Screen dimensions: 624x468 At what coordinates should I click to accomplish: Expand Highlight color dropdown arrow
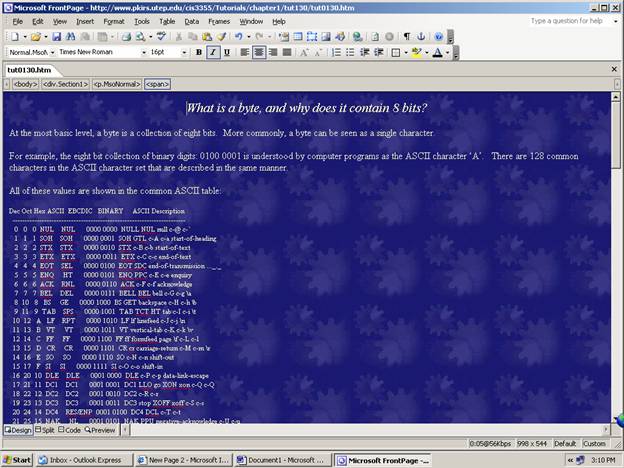(x=427, y=53)
